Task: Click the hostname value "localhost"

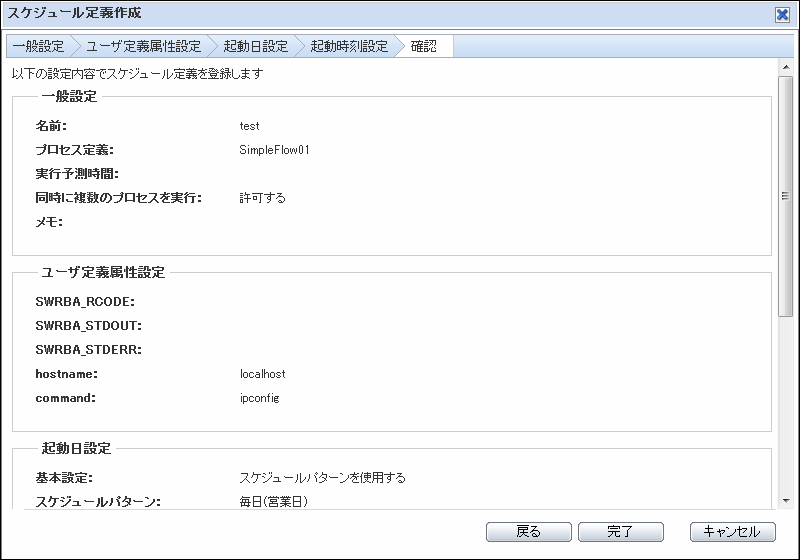Action: pos(263,374)
